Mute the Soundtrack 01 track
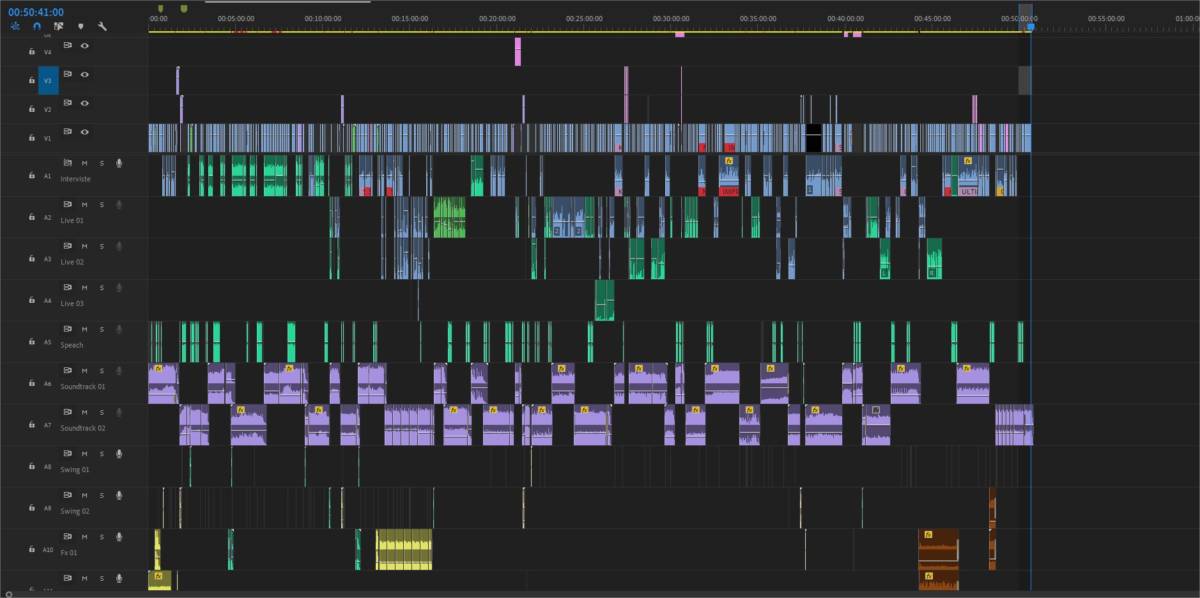Image resolution: width=1200 pixels, height=598 pixels. click(84, 370)
